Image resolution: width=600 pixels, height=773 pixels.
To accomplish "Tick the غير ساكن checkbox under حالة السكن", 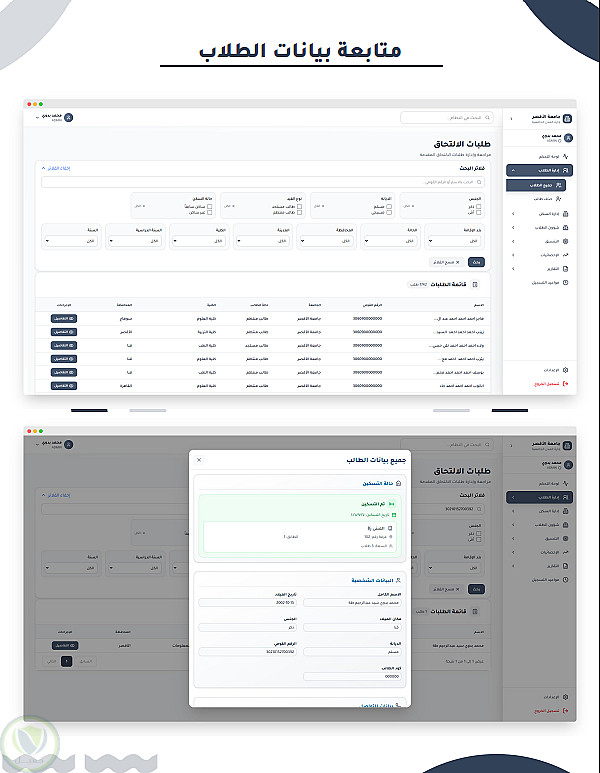I will tap(209, 212).
